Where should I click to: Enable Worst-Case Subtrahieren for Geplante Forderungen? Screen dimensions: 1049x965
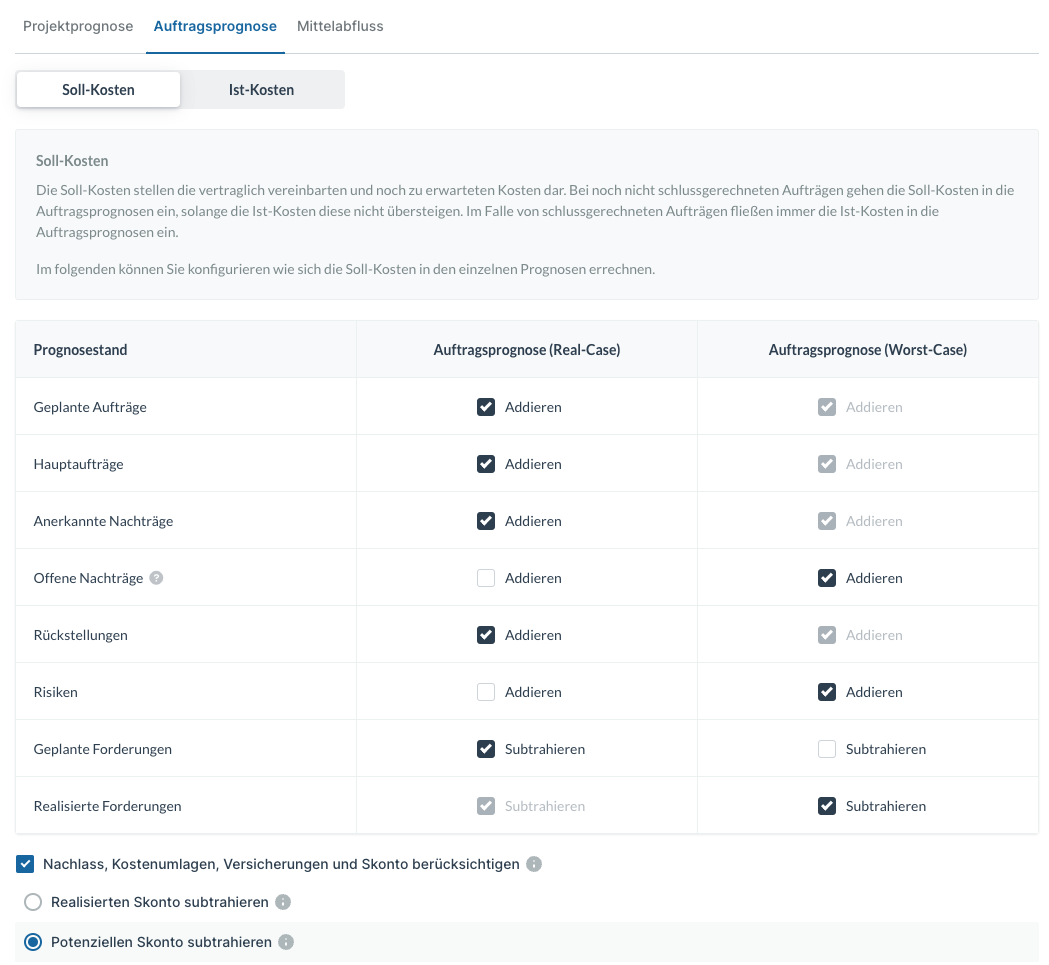tap(827, 749)
